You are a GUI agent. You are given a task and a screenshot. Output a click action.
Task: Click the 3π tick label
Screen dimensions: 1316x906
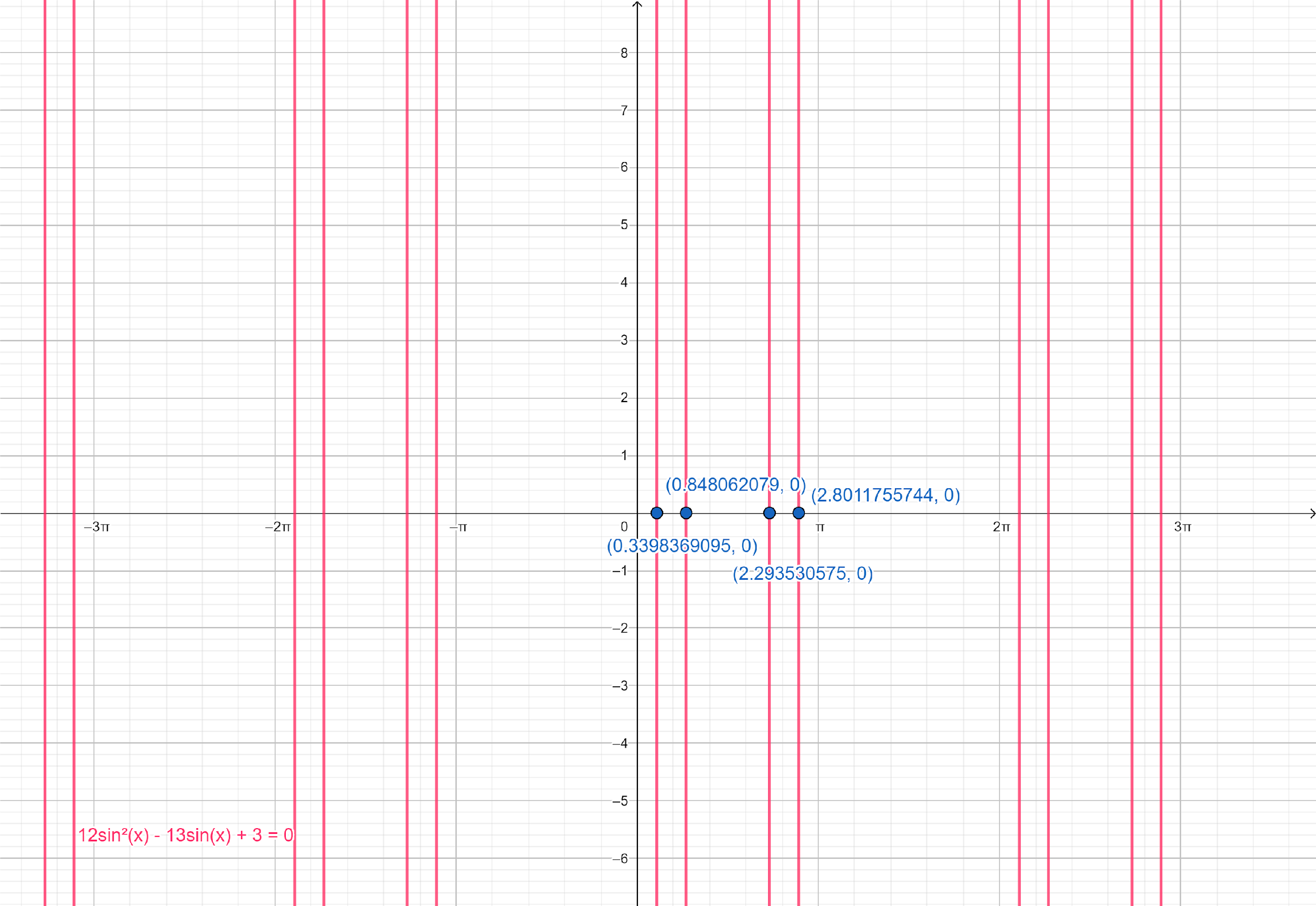coord(1182,527)
